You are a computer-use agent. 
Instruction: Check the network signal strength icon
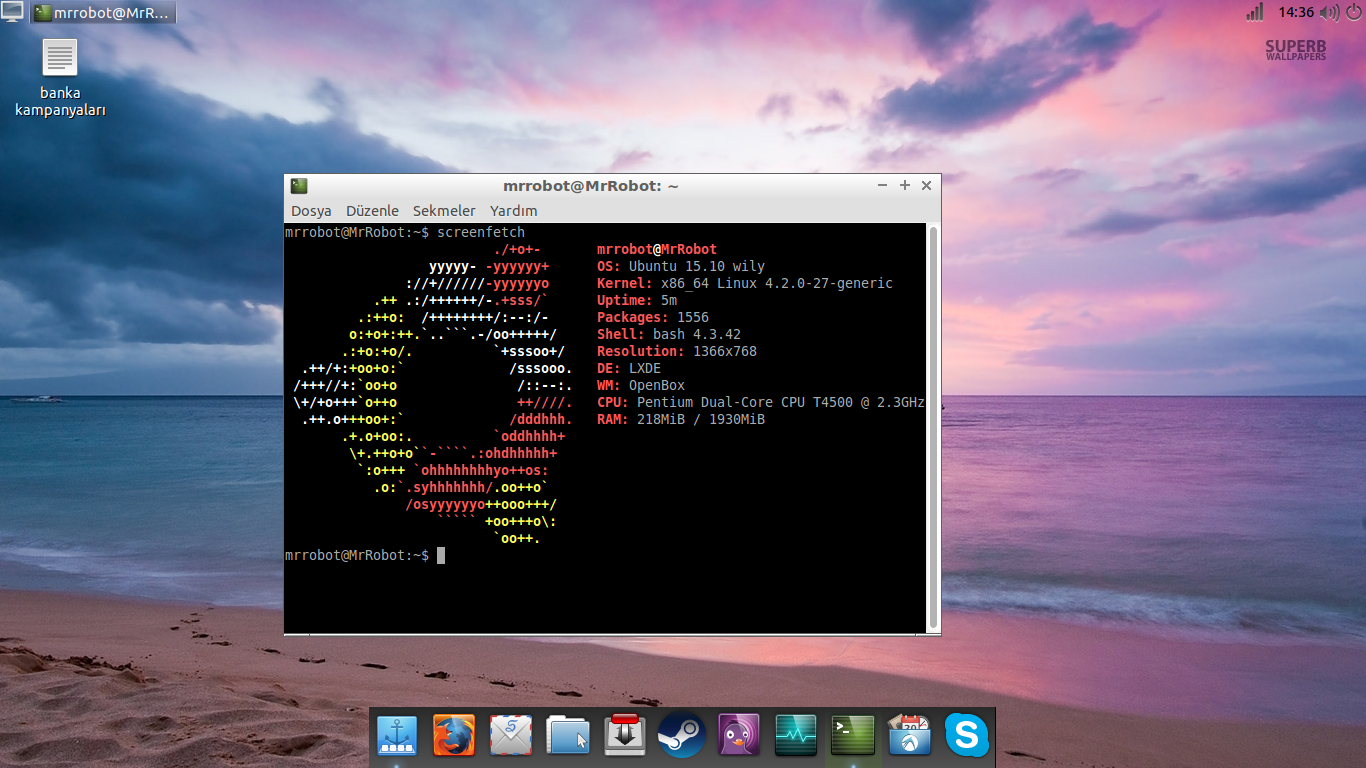click(x=1255, y=12)
